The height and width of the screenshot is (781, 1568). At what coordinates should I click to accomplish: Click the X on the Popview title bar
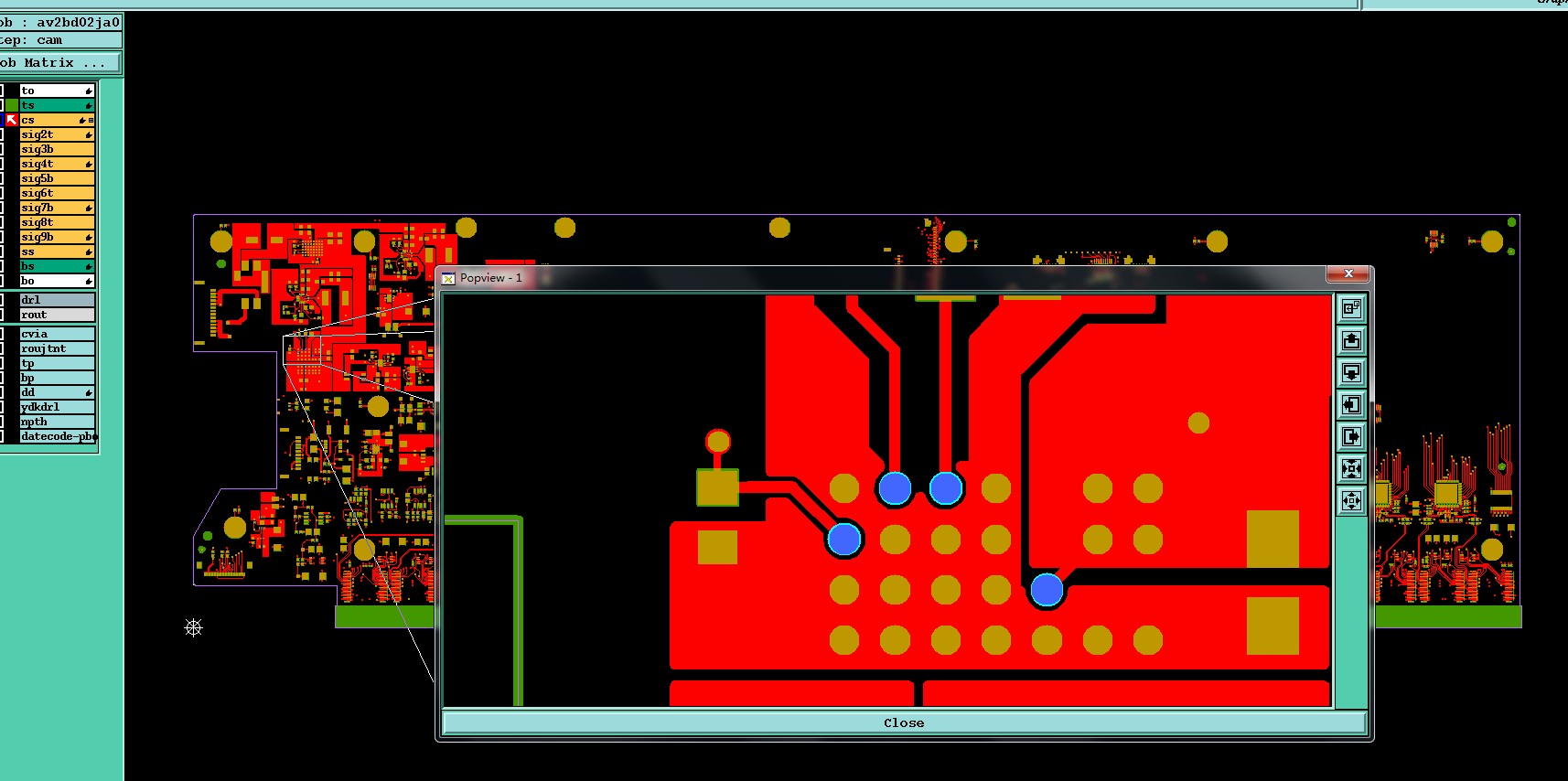click(1348, 273)
